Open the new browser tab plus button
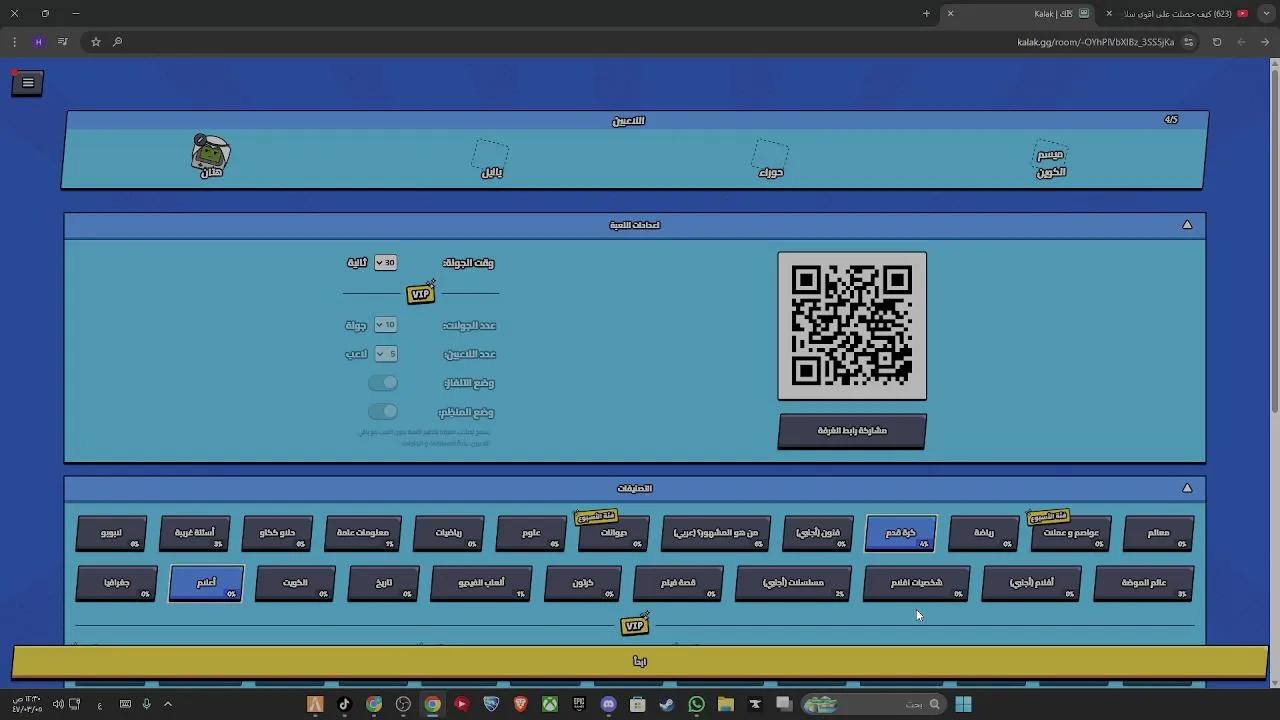The height and width of the screenshot is (720, 1280). click(x=926, y=14)
